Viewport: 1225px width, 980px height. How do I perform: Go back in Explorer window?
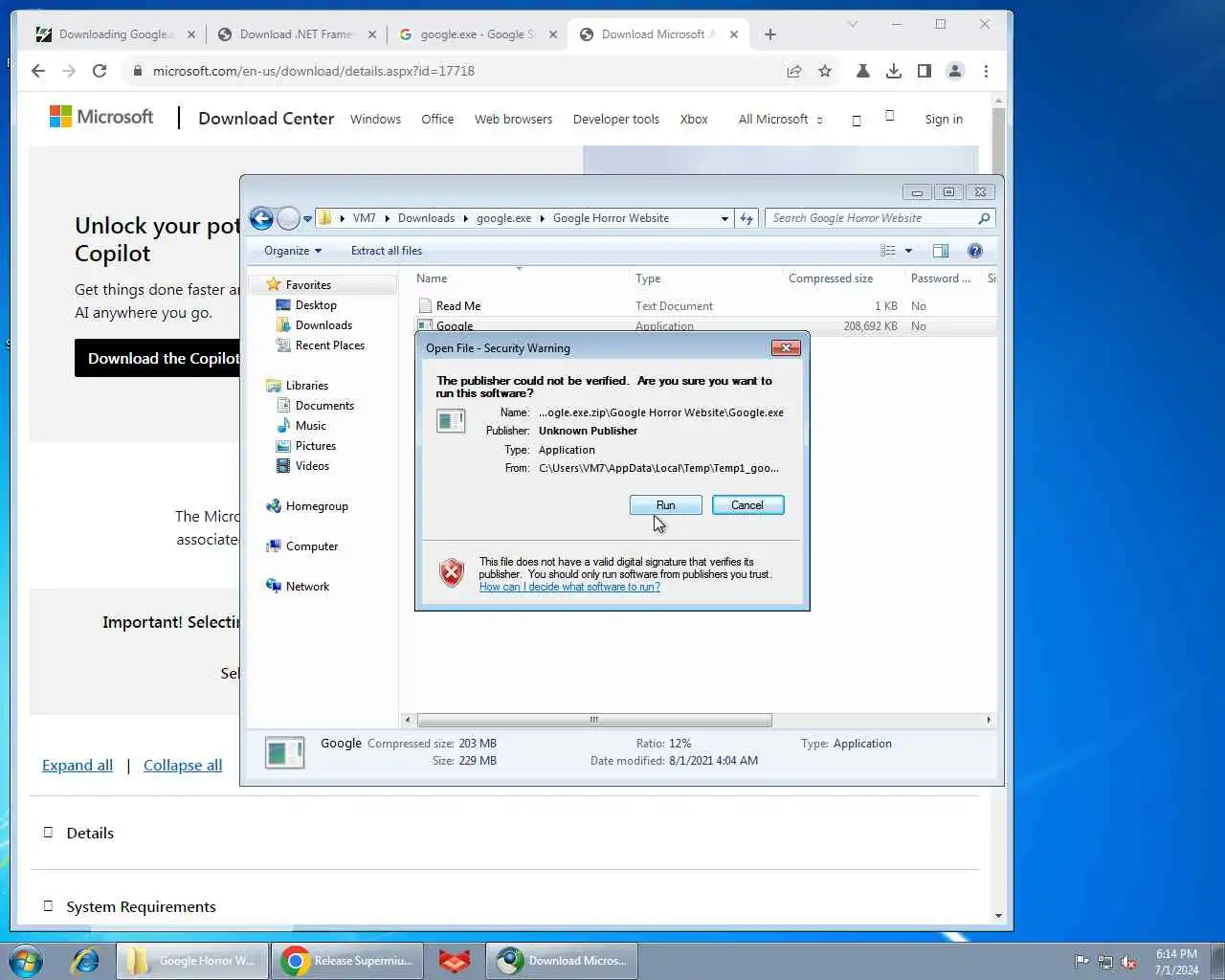(x=261, y=218)
